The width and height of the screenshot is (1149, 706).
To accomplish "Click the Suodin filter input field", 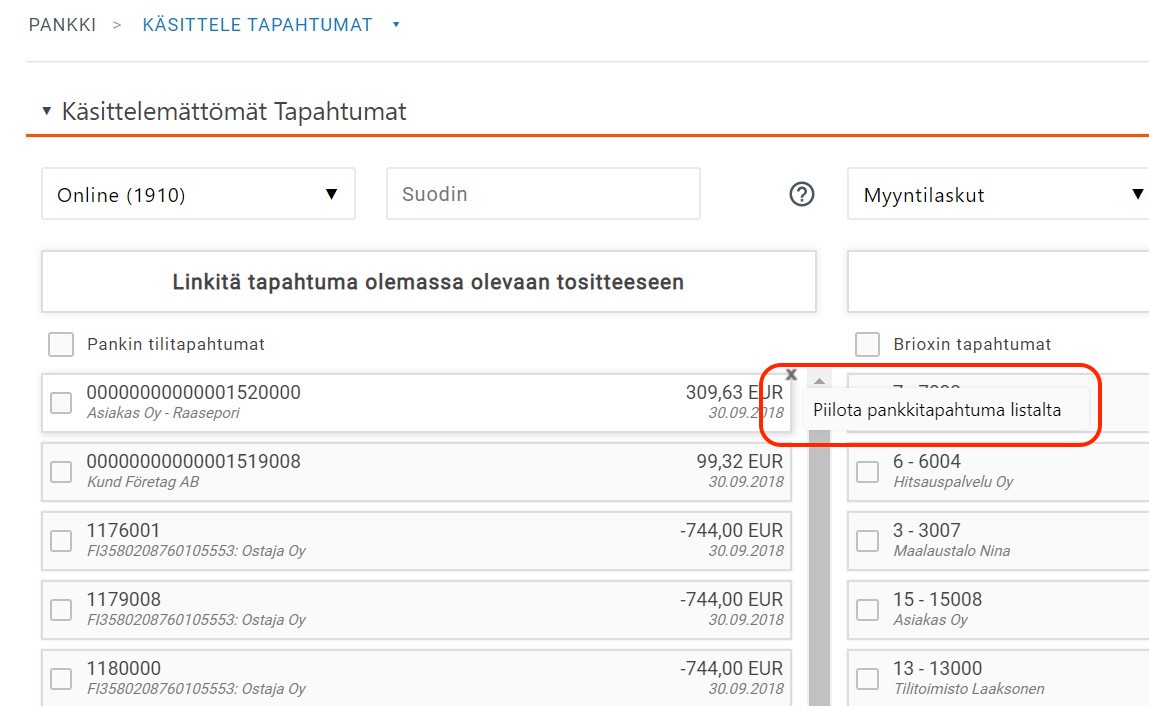I will pyautogui.click(x=543, y=194).
